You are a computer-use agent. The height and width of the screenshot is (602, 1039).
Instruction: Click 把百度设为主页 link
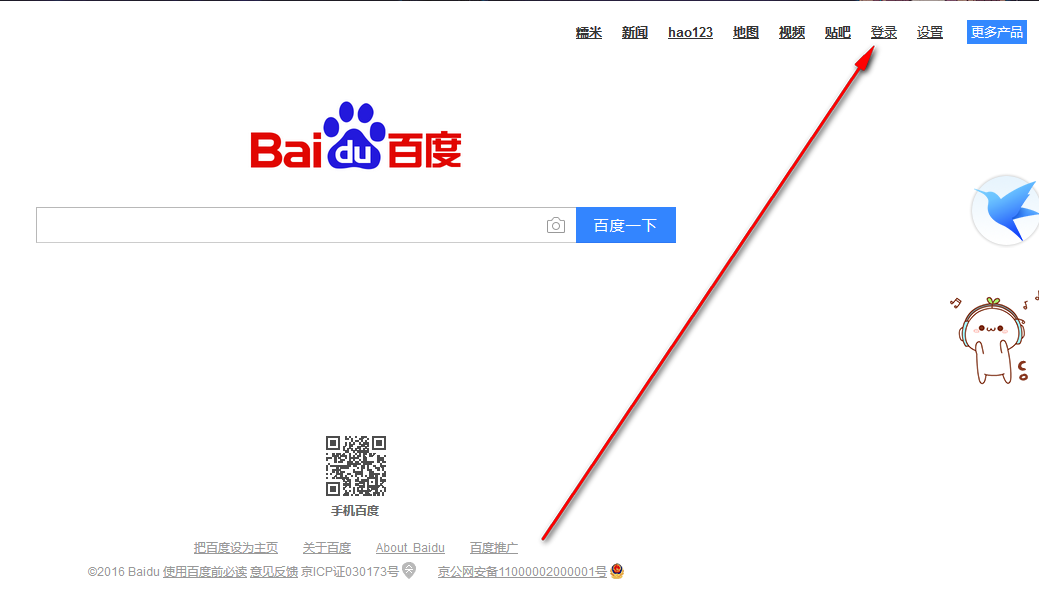click(x=236, y=548)
